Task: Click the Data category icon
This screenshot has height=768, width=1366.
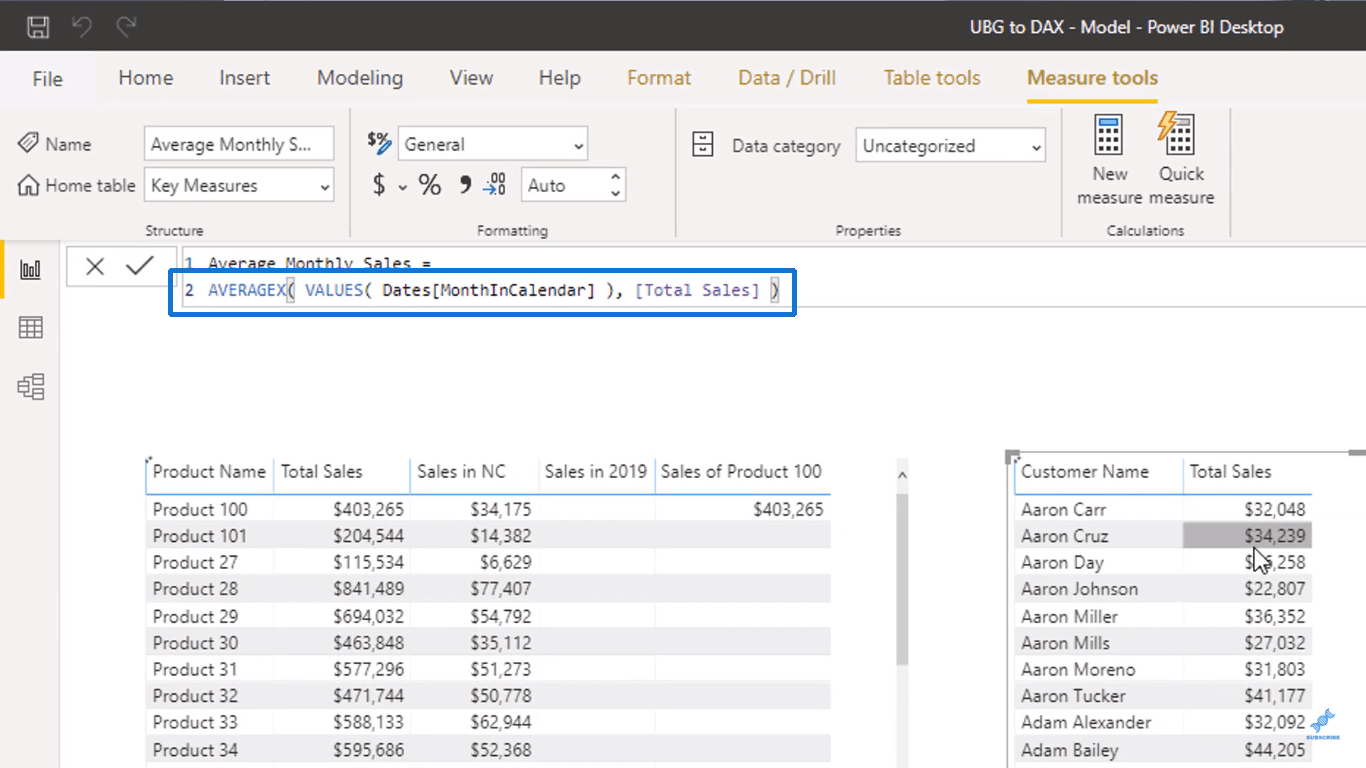Action: coord(704,145)
